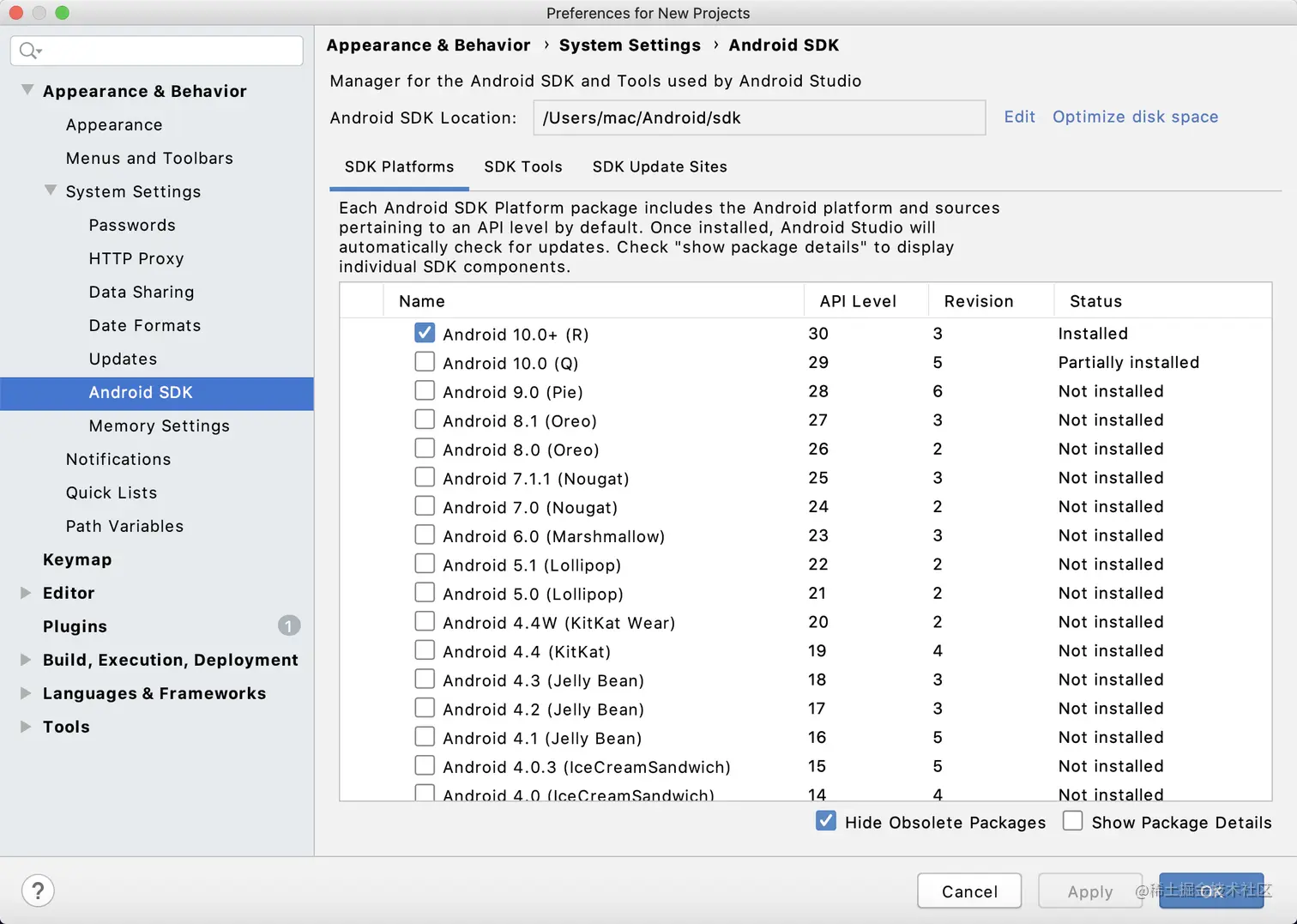Open Menus and Toolbars settings

point(149,158)
